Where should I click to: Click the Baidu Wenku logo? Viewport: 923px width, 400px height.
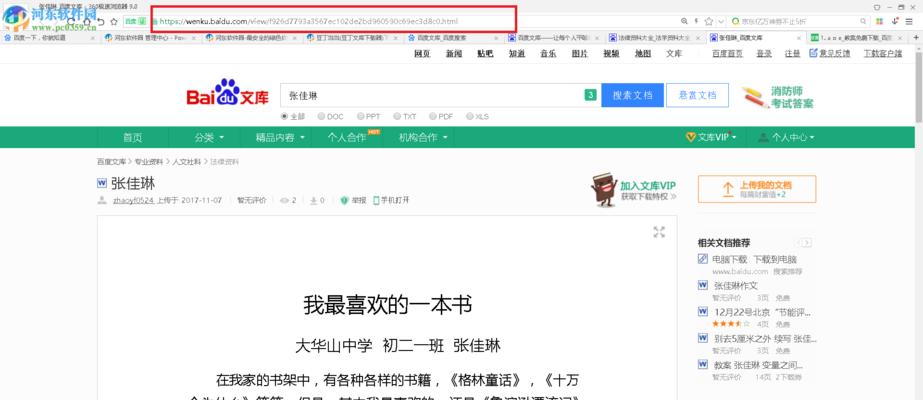coord(227,93)
